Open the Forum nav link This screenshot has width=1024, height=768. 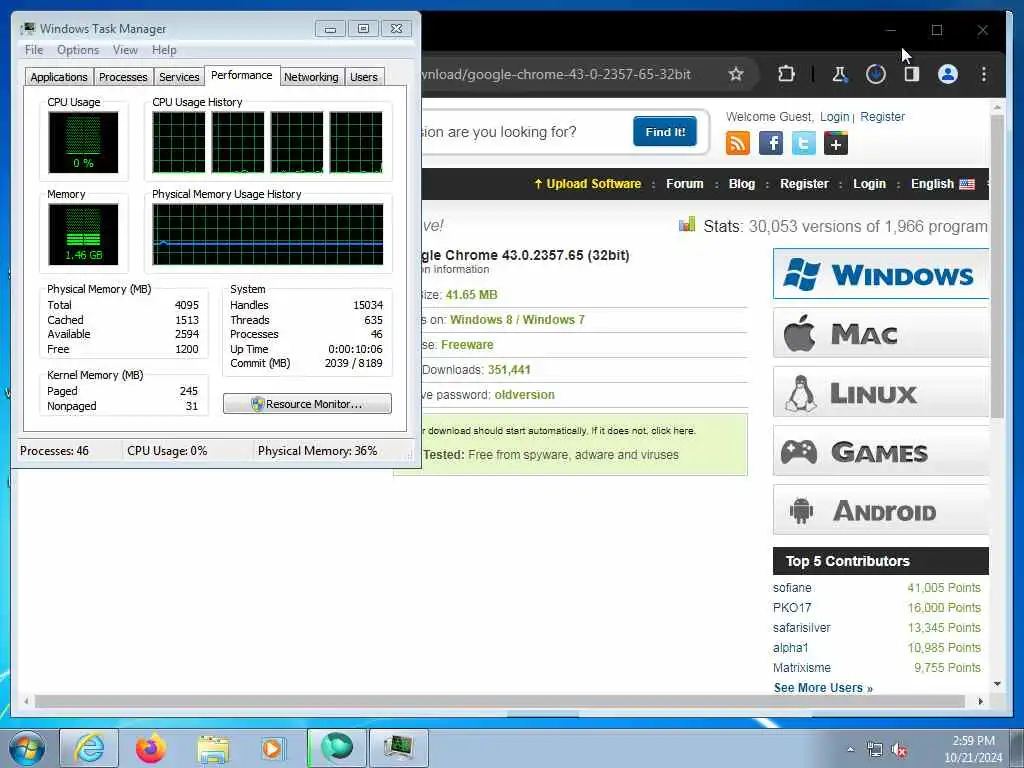684,184
